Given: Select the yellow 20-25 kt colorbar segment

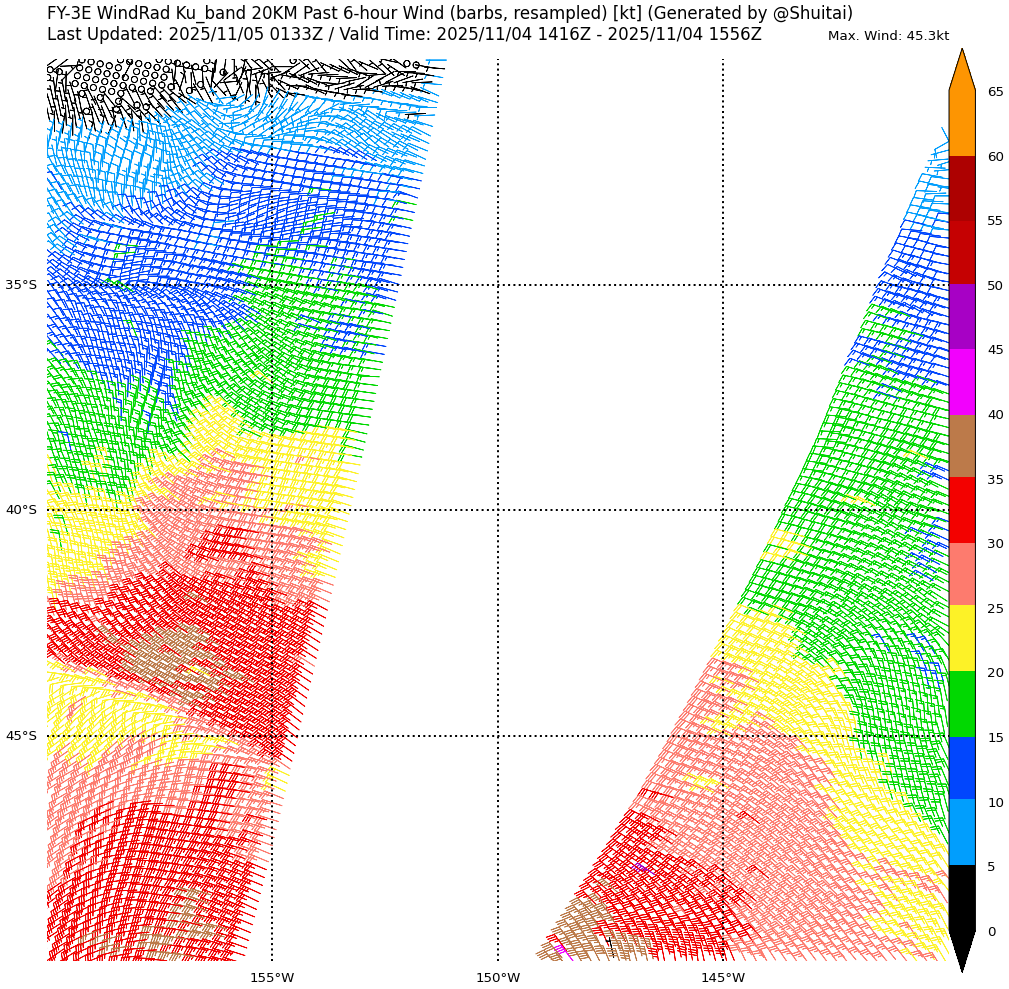Looking at the screenshot, I should click(961, 639).
